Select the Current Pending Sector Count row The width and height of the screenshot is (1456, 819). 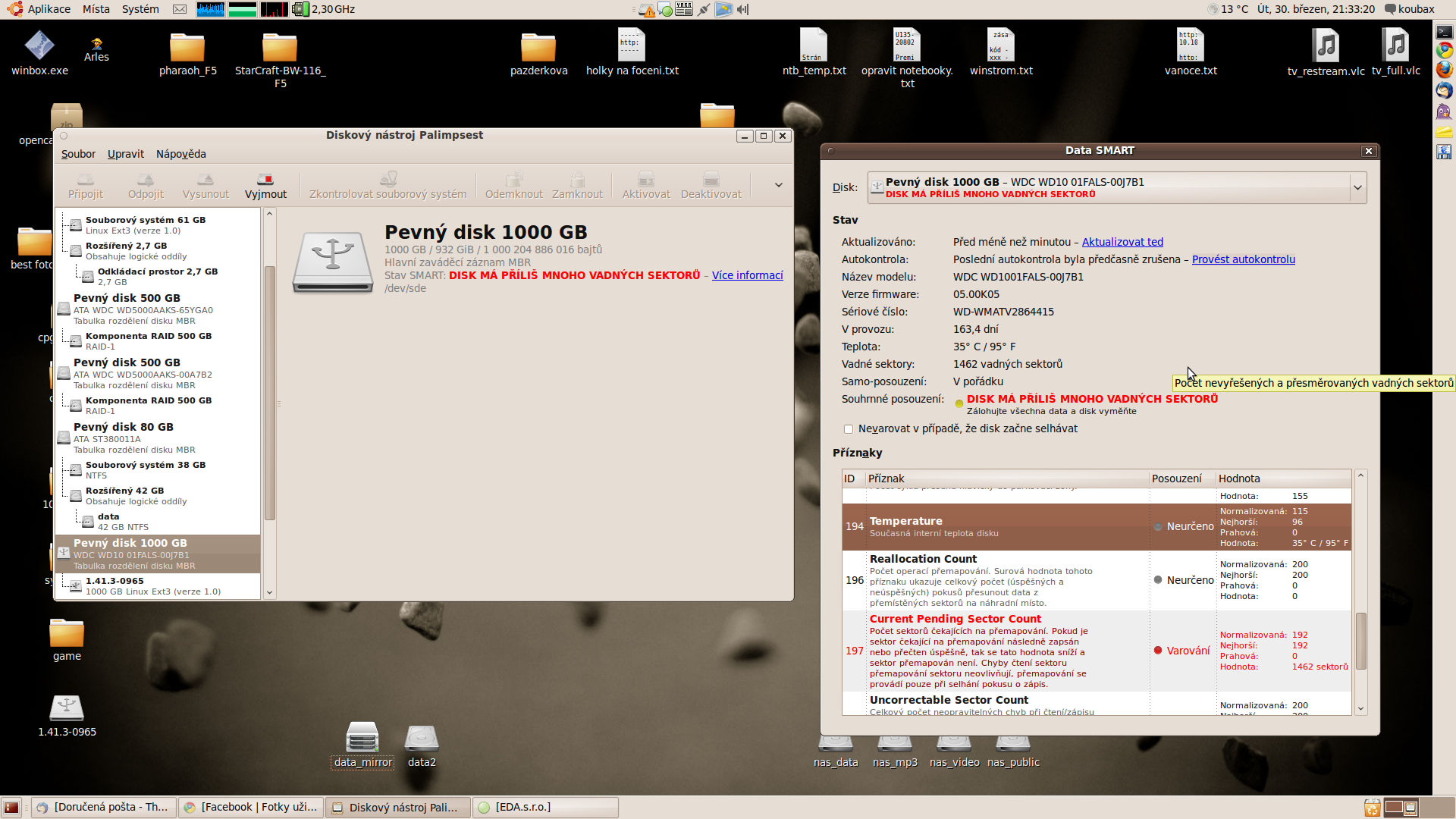(1097, 651)
